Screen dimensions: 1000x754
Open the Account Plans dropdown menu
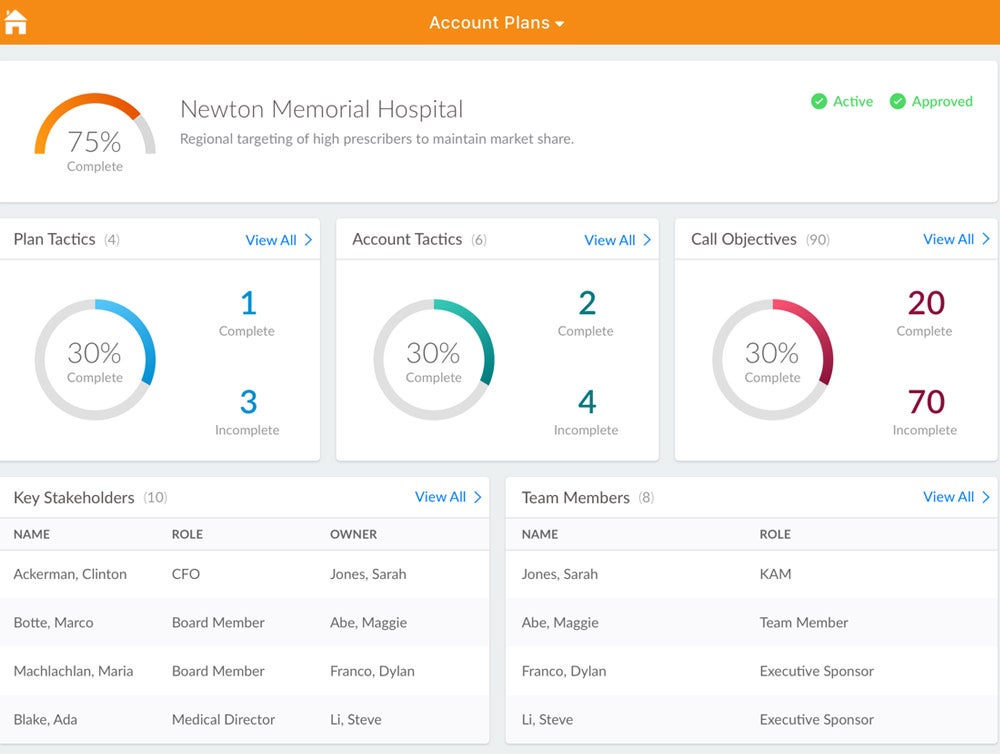click(497, 23)
